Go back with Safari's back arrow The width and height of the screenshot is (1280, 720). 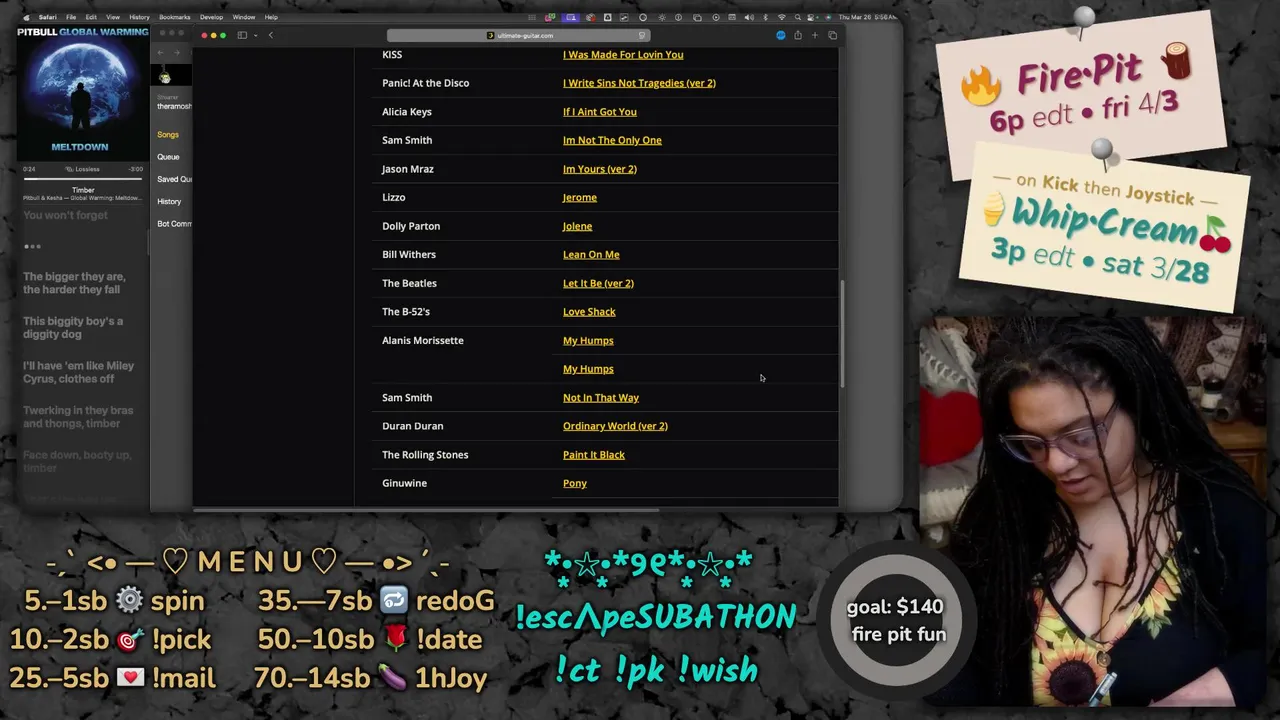click(271, 35)
